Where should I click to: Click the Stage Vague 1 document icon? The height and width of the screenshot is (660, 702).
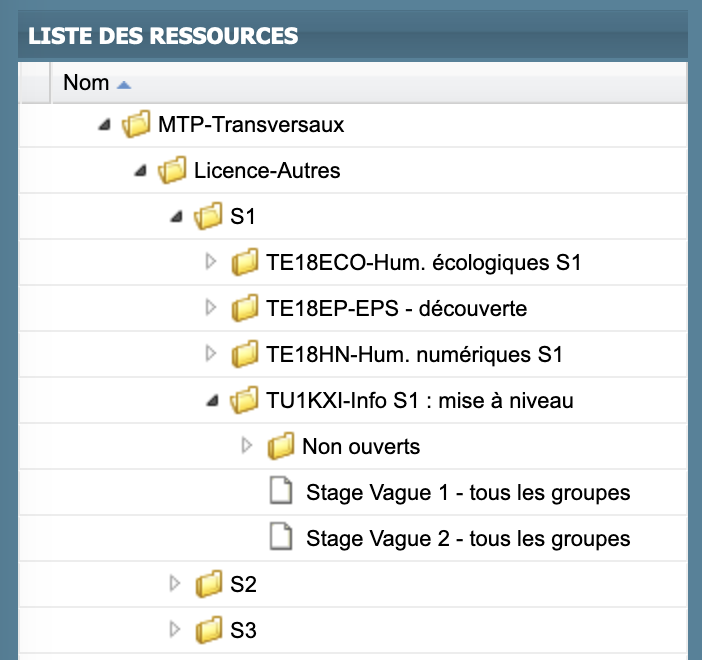281,491
